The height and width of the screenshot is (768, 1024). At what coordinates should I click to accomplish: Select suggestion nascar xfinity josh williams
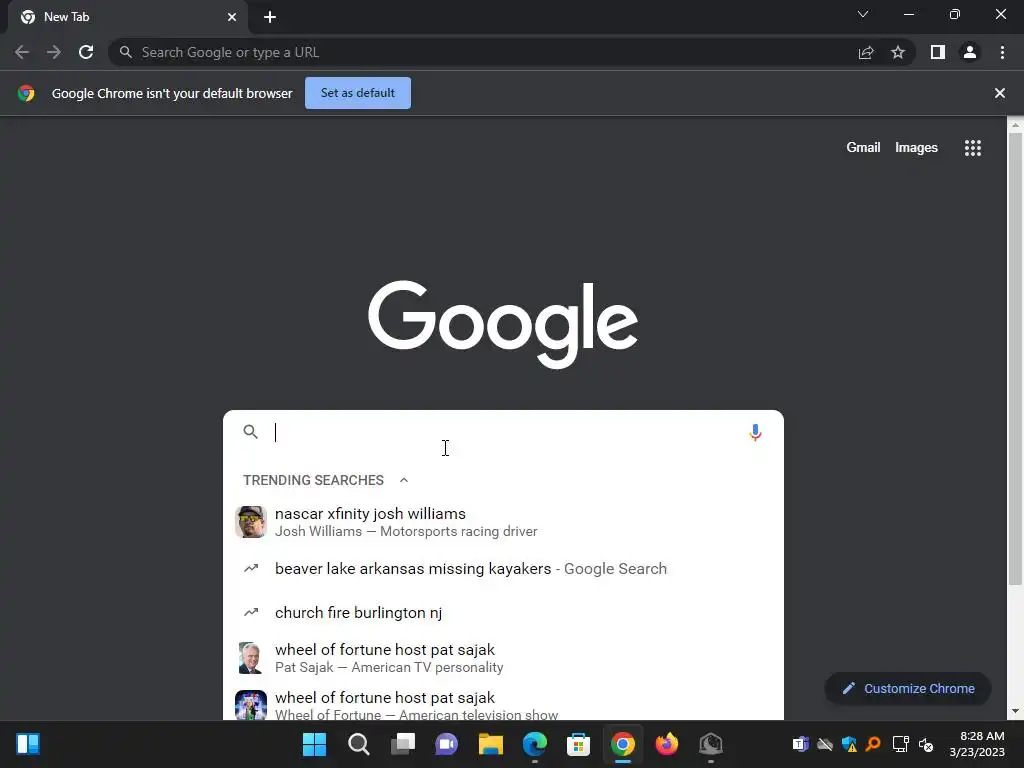(x=503, y=522)
